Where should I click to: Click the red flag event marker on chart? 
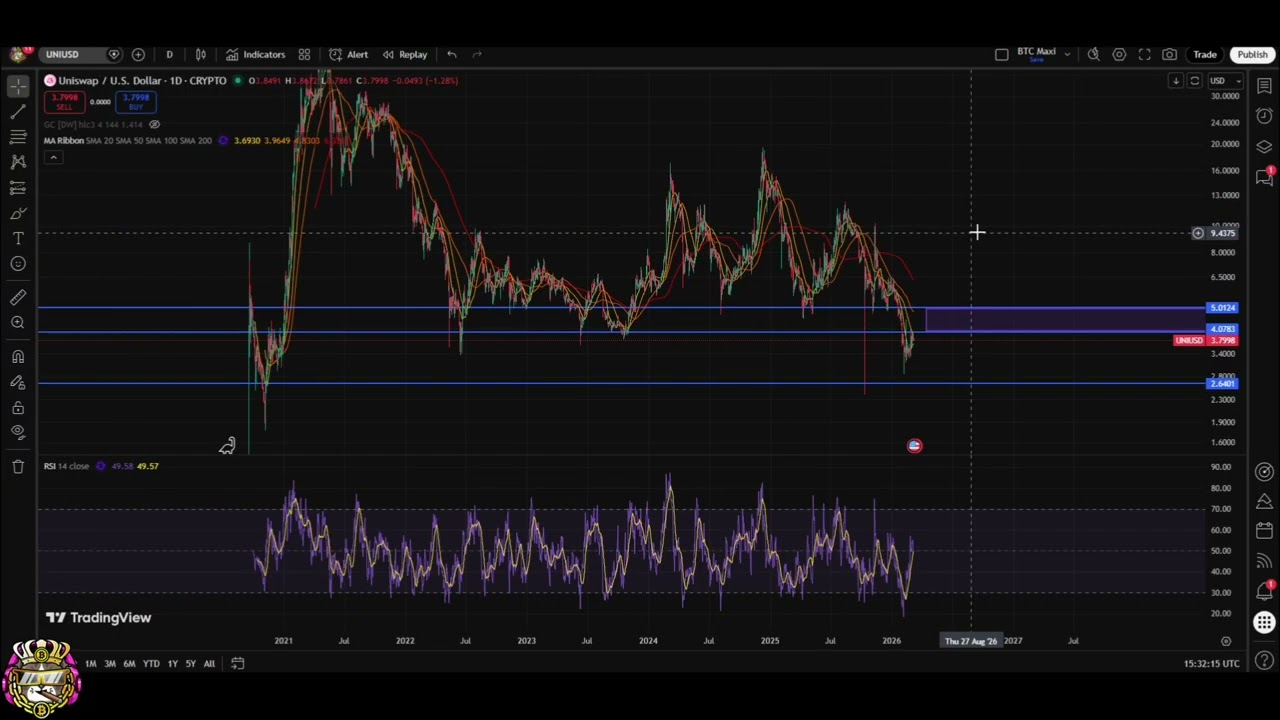(914, 446)
